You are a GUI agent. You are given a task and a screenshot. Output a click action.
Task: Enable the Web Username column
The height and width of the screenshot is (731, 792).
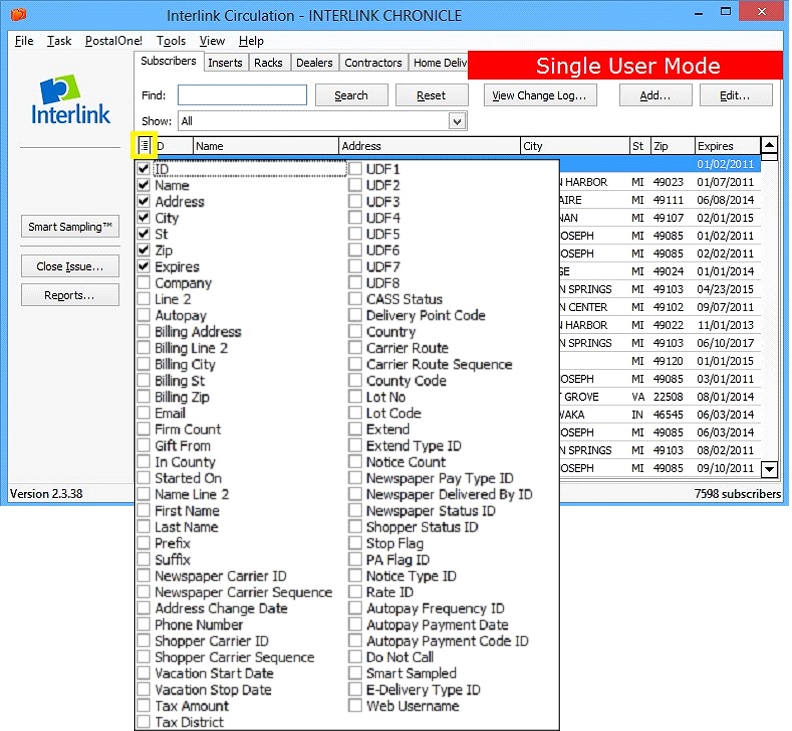point(355,706)
